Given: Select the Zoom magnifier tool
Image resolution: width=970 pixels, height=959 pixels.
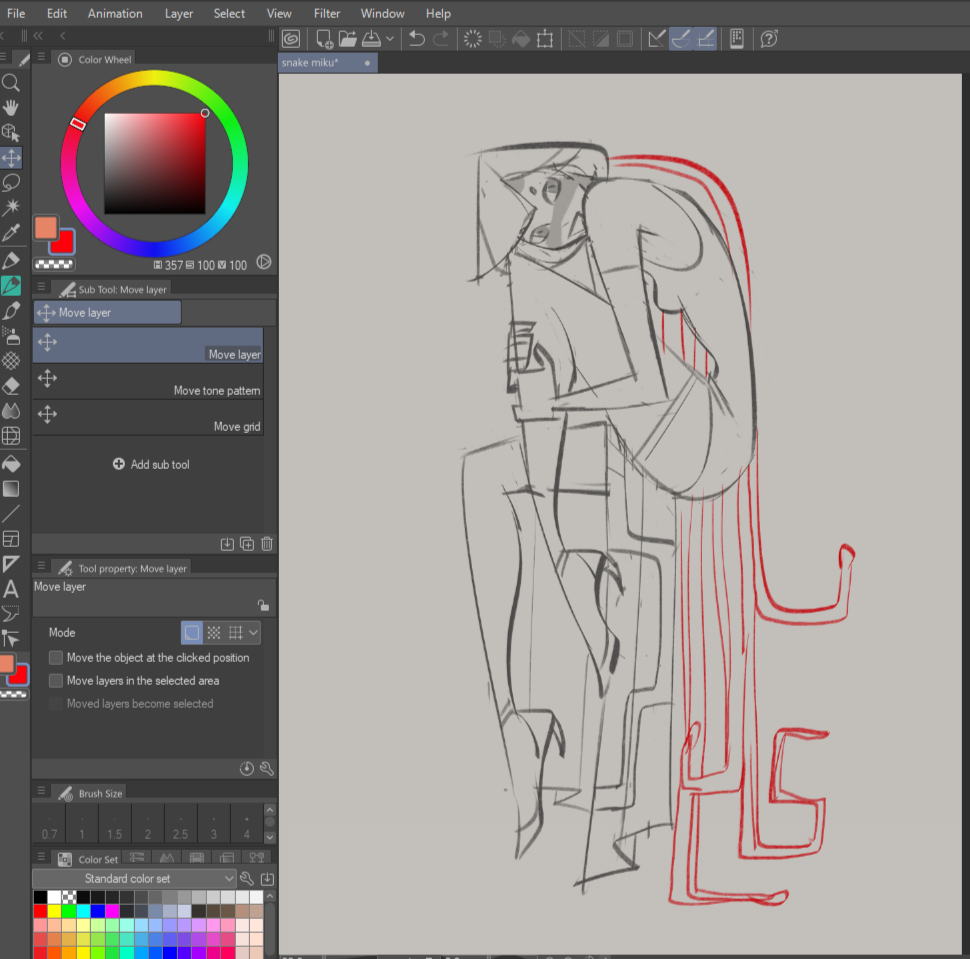Looking at the screenshot, I should coord(11,83).
